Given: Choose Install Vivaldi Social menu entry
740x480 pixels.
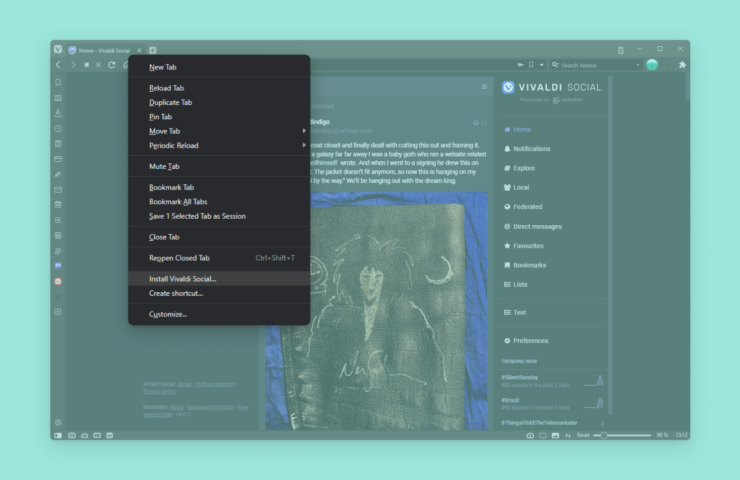Looking at the screenshot, I should click(219, 279).
